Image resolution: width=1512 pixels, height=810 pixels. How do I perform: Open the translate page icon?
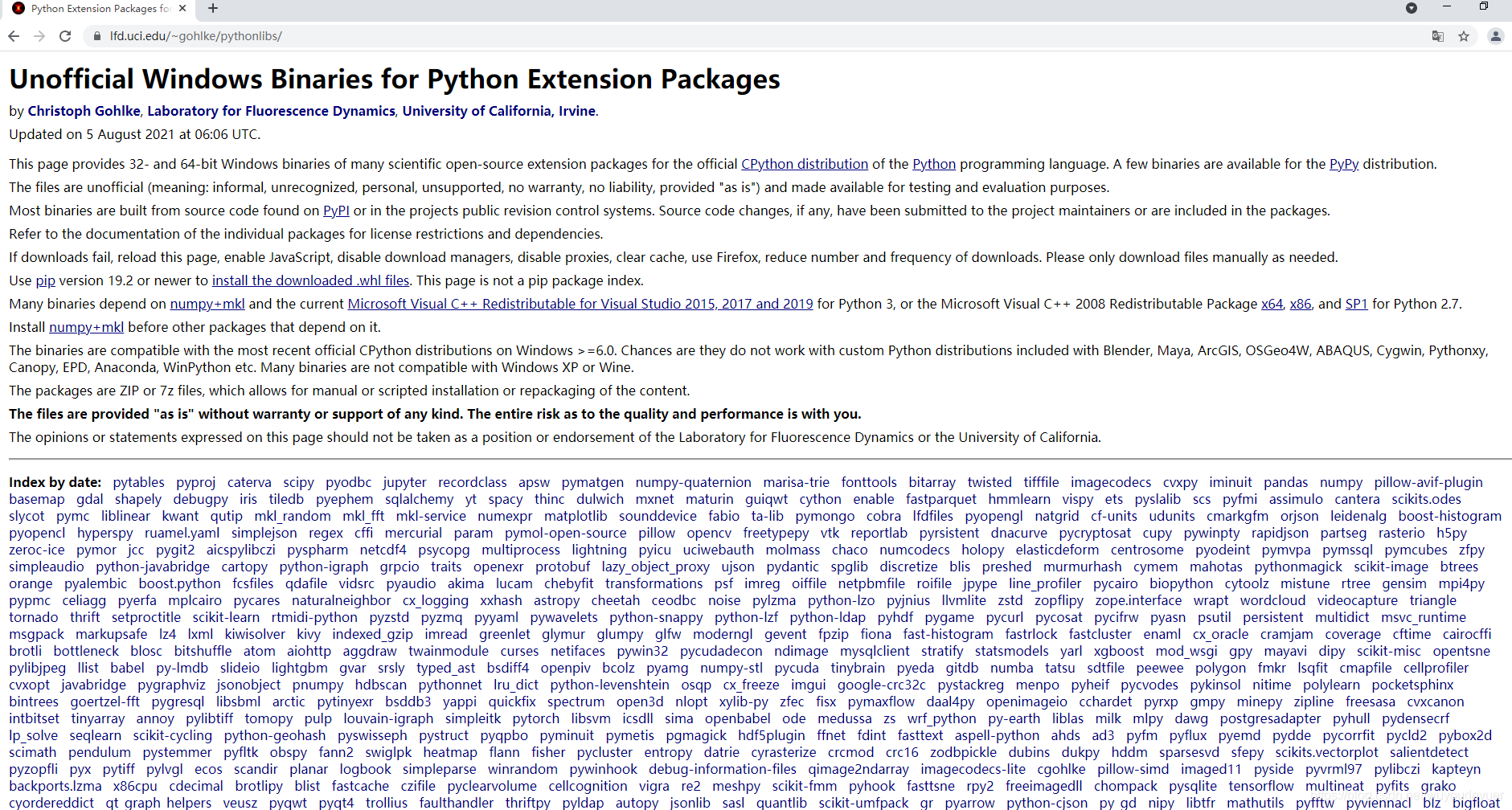tap(1438, 36)
